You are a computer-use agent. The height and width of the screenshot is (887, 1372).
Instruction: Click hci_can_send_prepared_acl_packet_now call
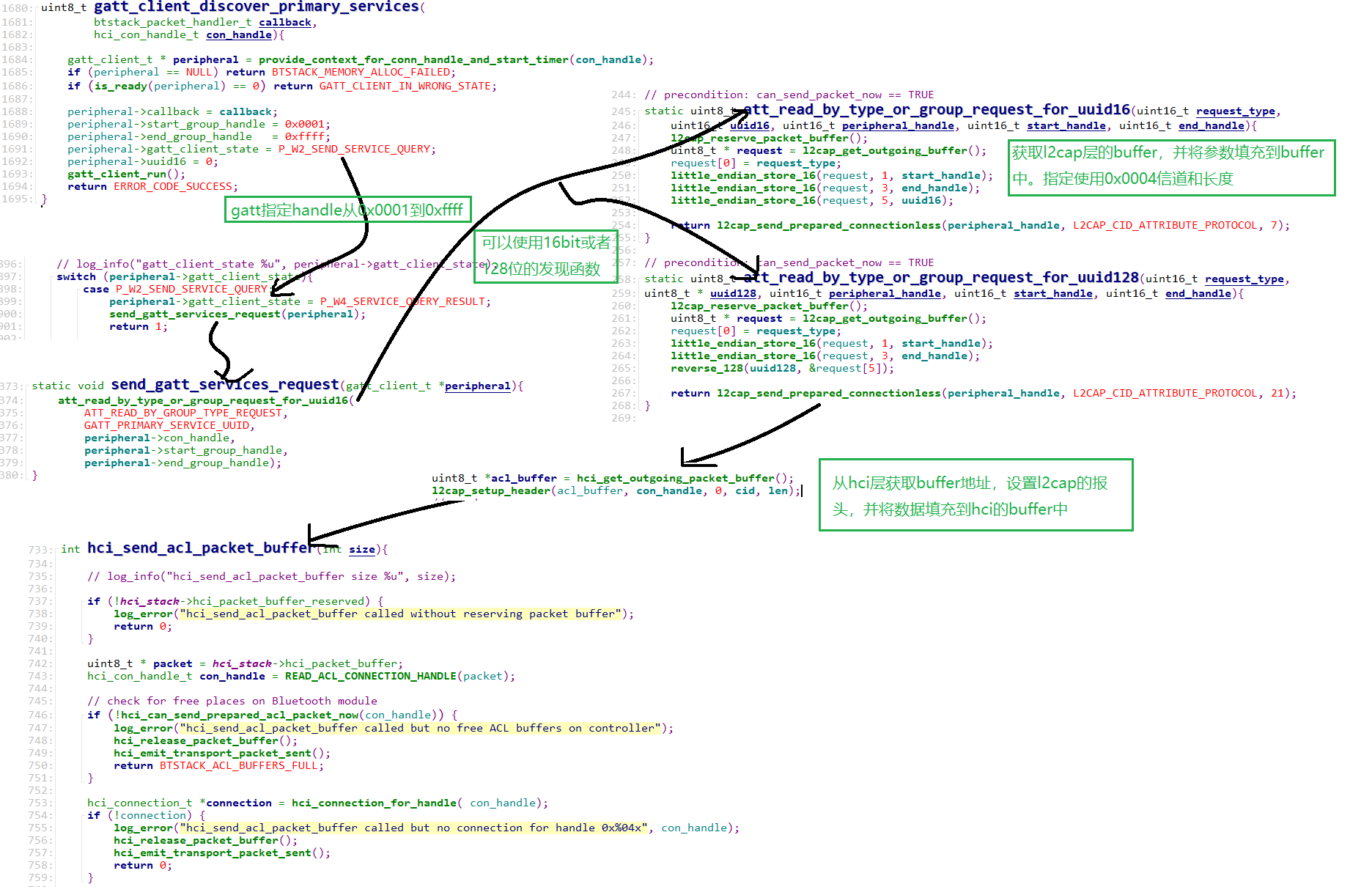(x=240, y=715)
